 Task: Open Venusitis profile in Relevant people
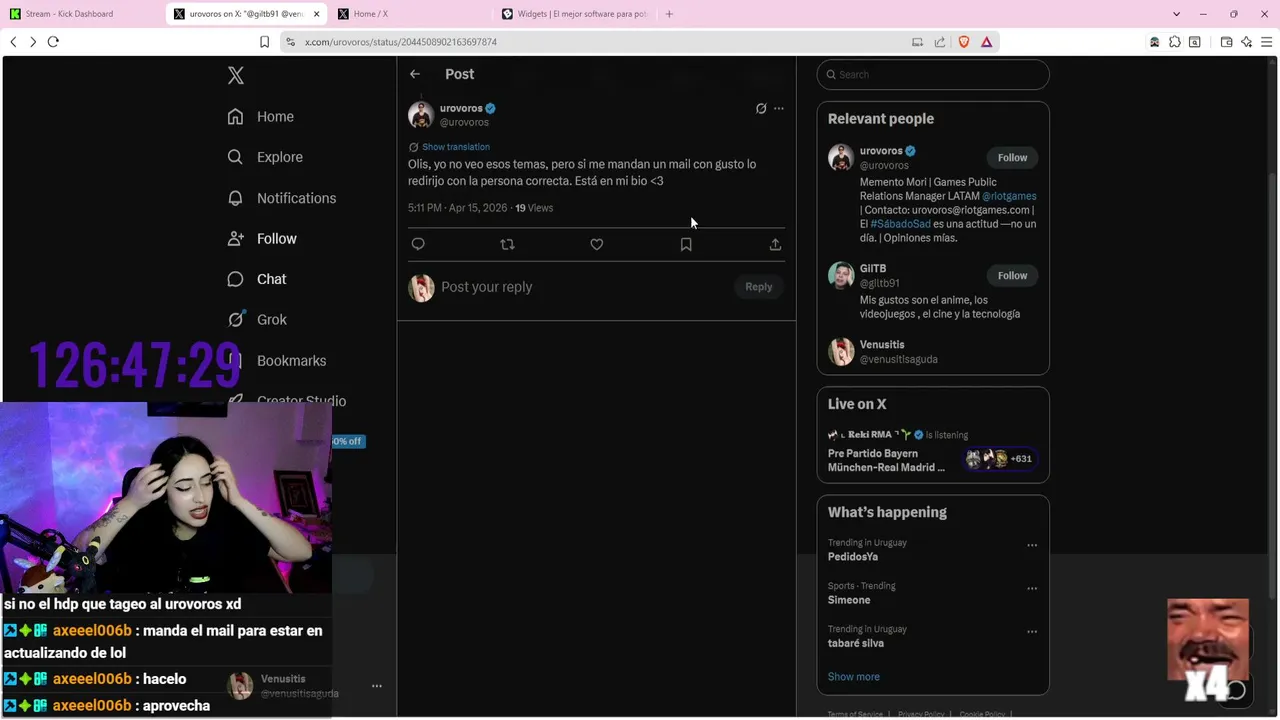tap(882, 345)
